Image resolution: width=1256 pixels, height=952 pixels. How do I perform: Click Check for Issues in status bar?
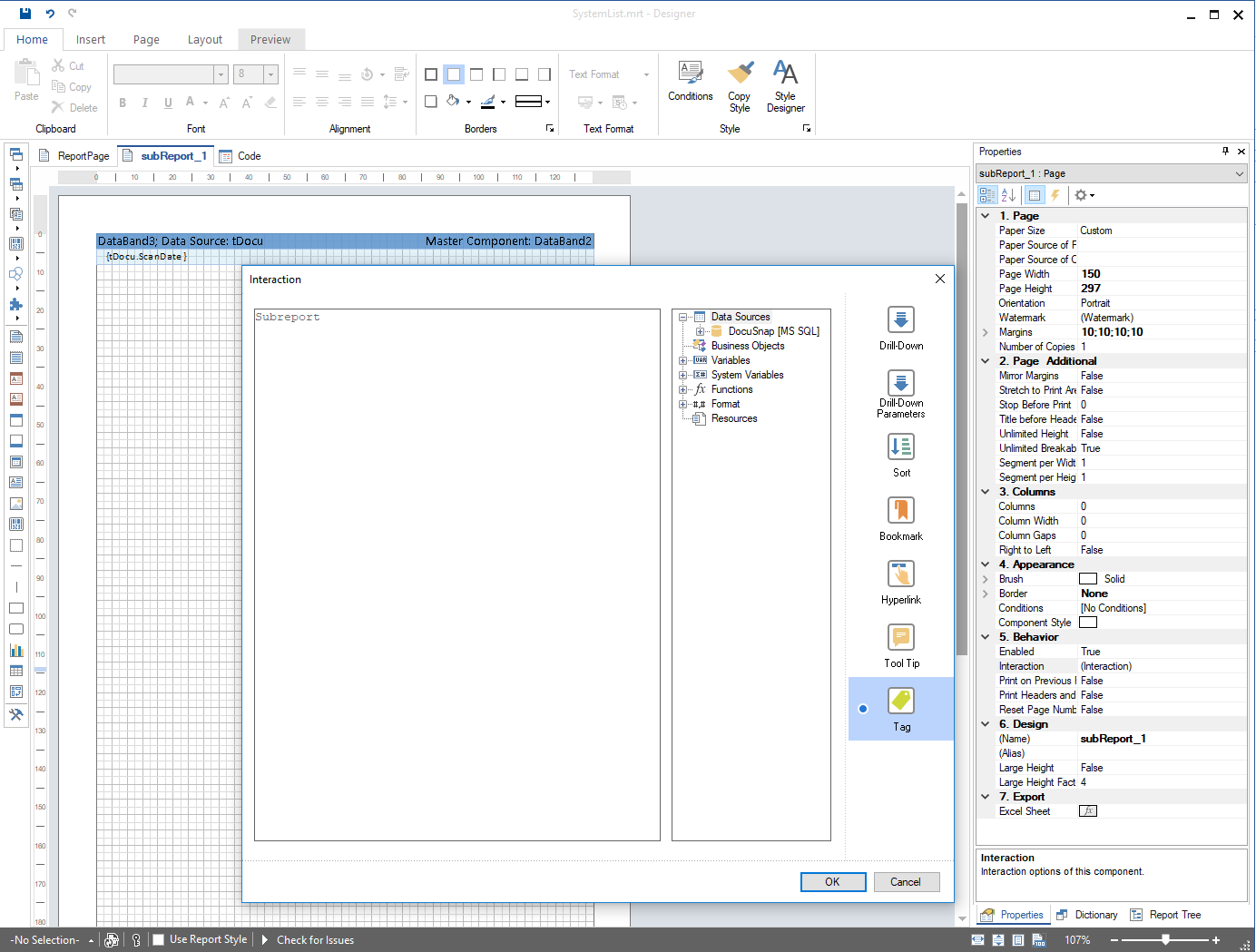315,940
